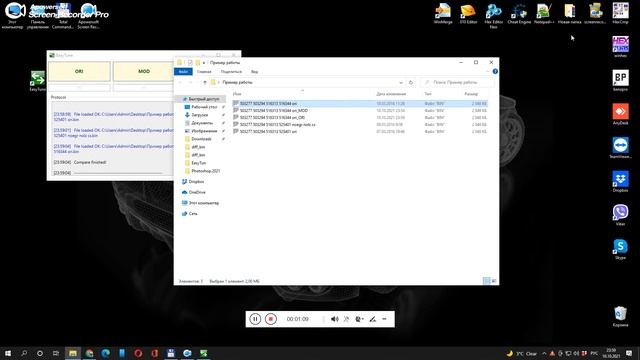Open Windows taskbar search
The width and height of the screenshot is (640, 360).
[24, 353]
